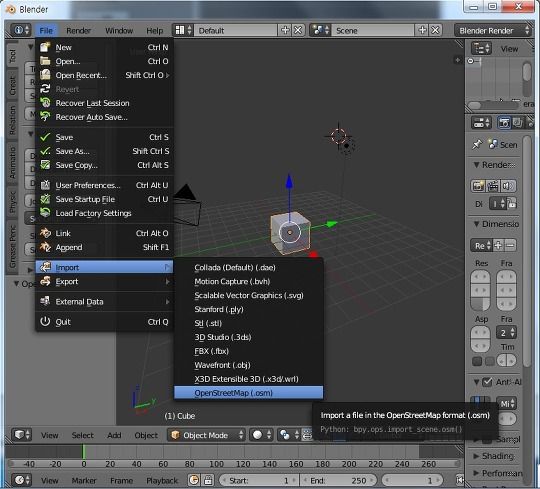This screenshot has width=540, height=489.
Task: Open the 3D viewport Object menu
Action: click(x=146, y=435)
